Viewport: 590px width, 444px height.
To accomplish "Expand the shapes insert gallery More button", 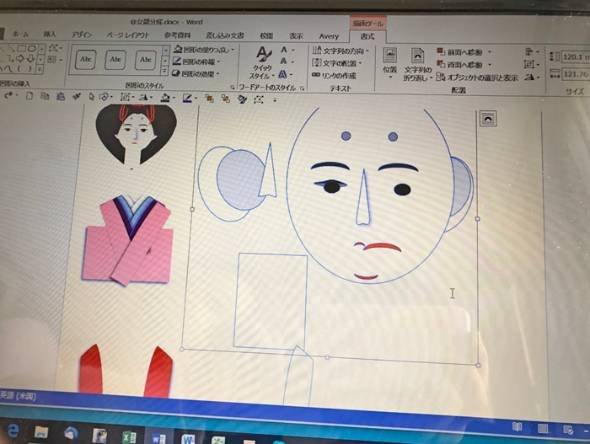I will point(40,69).
